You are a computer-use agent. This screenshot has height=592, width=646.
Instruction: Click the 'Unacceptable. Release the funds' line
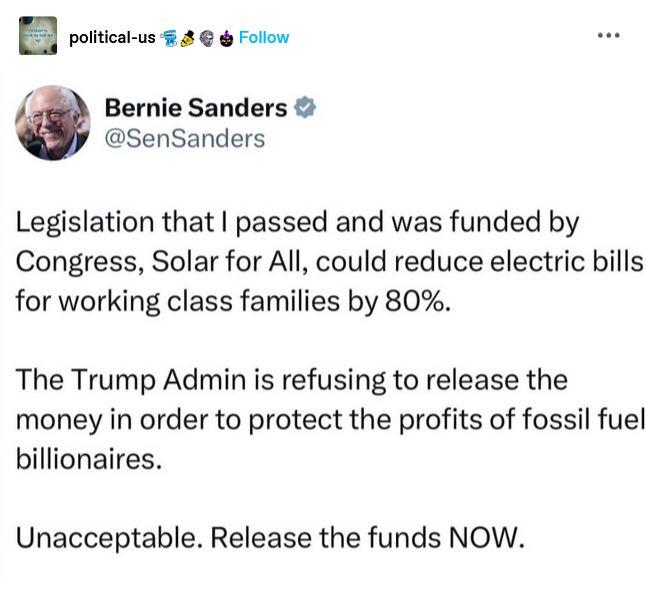[x=270, y=538]
